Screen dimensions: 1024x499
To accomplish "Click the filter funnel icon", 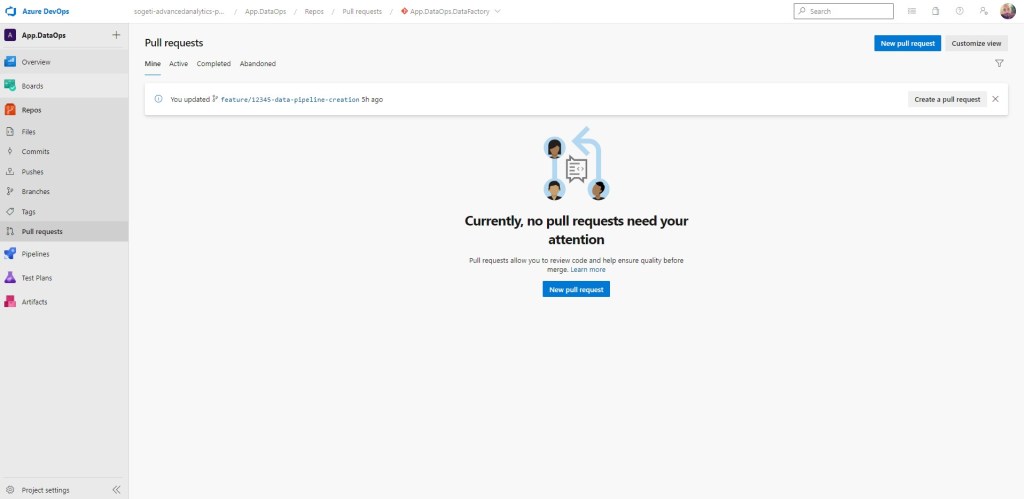I will [999, 63].
